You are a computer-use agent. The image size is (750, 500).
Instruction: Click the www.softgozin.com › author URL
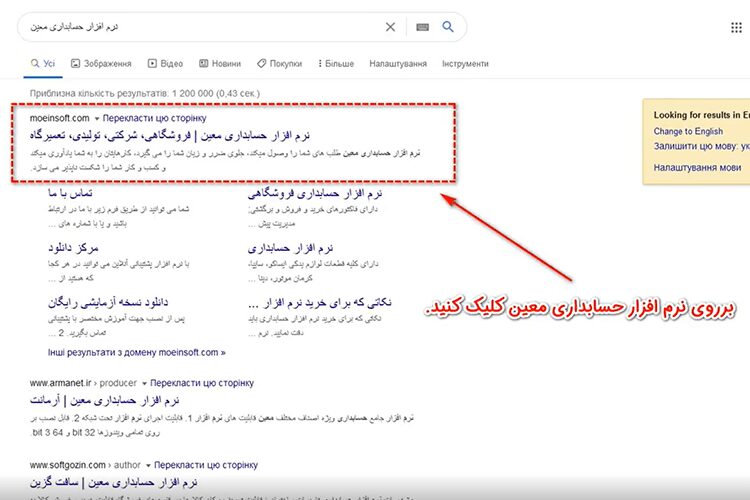coord(85,465)
